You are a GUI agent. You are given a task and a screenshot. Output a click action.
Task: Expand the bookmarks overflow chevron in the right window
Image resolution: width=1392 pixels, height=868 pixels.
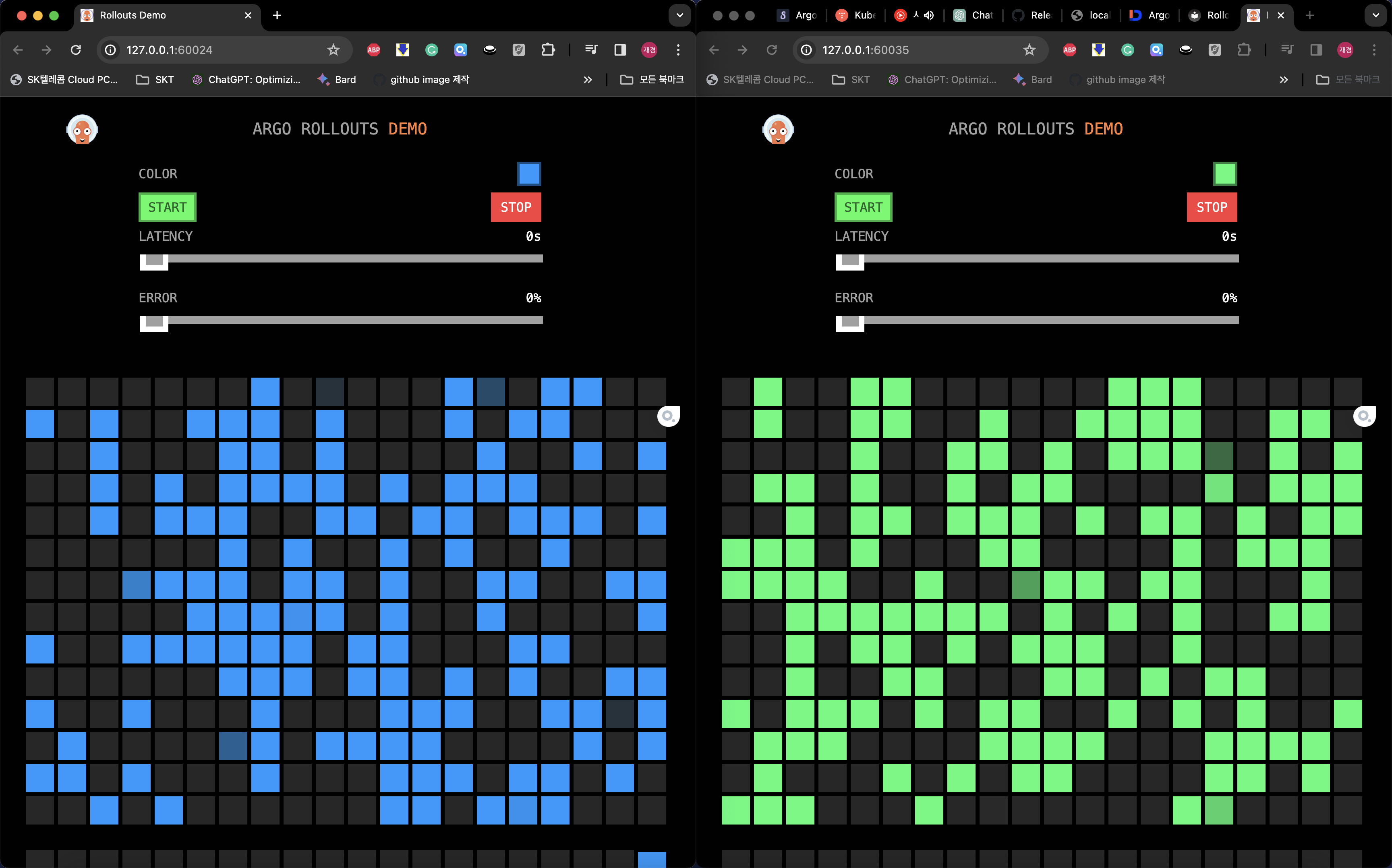point(1284,80)
